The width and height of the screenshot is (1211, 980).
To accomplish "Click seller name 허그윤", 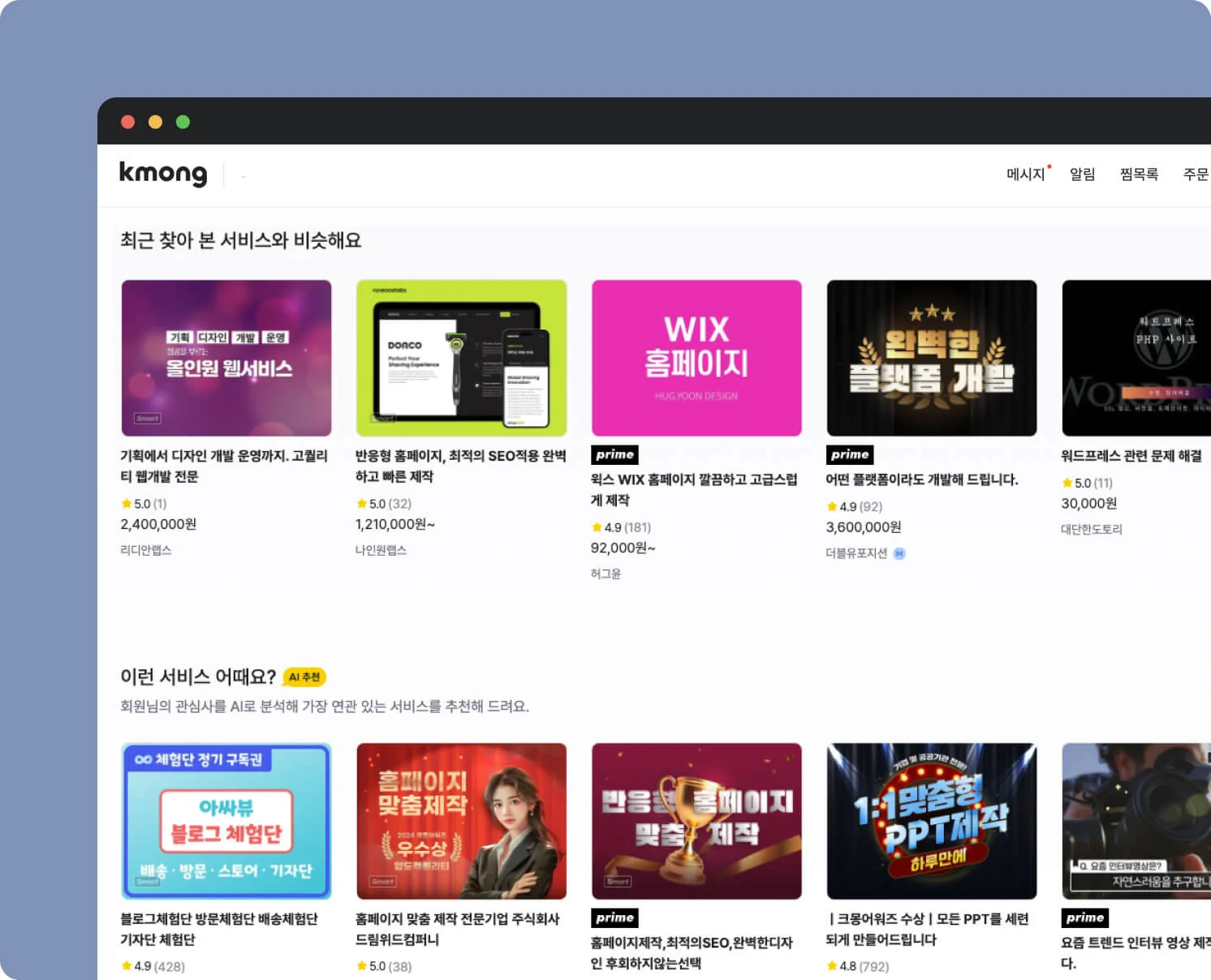I will coord(606,574).
